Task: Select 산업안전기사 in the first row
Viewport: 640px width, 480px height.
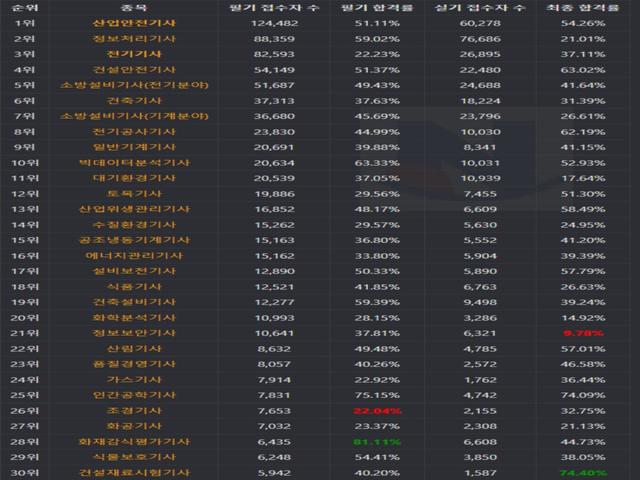Action: point(134,23)
